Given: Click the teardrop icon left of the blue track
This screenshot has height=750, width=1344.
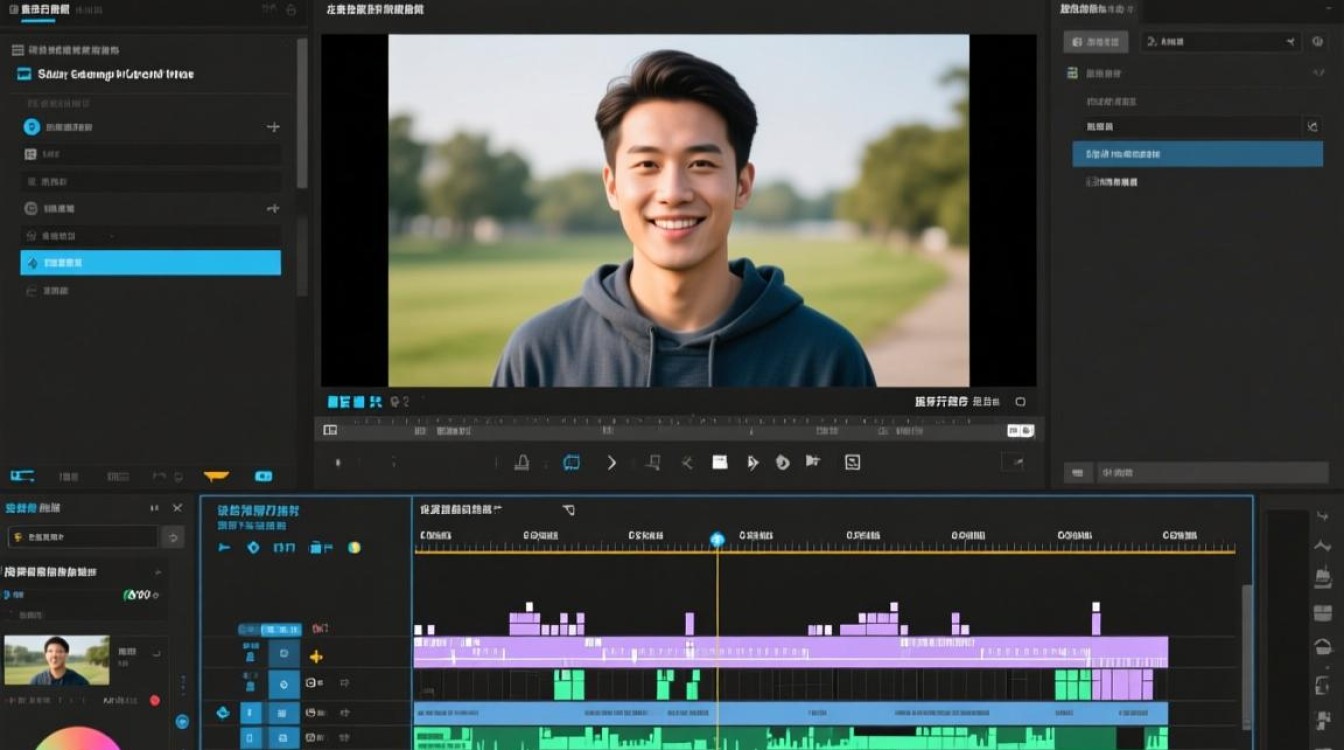Looking at the screenshot, I should 222,713.
